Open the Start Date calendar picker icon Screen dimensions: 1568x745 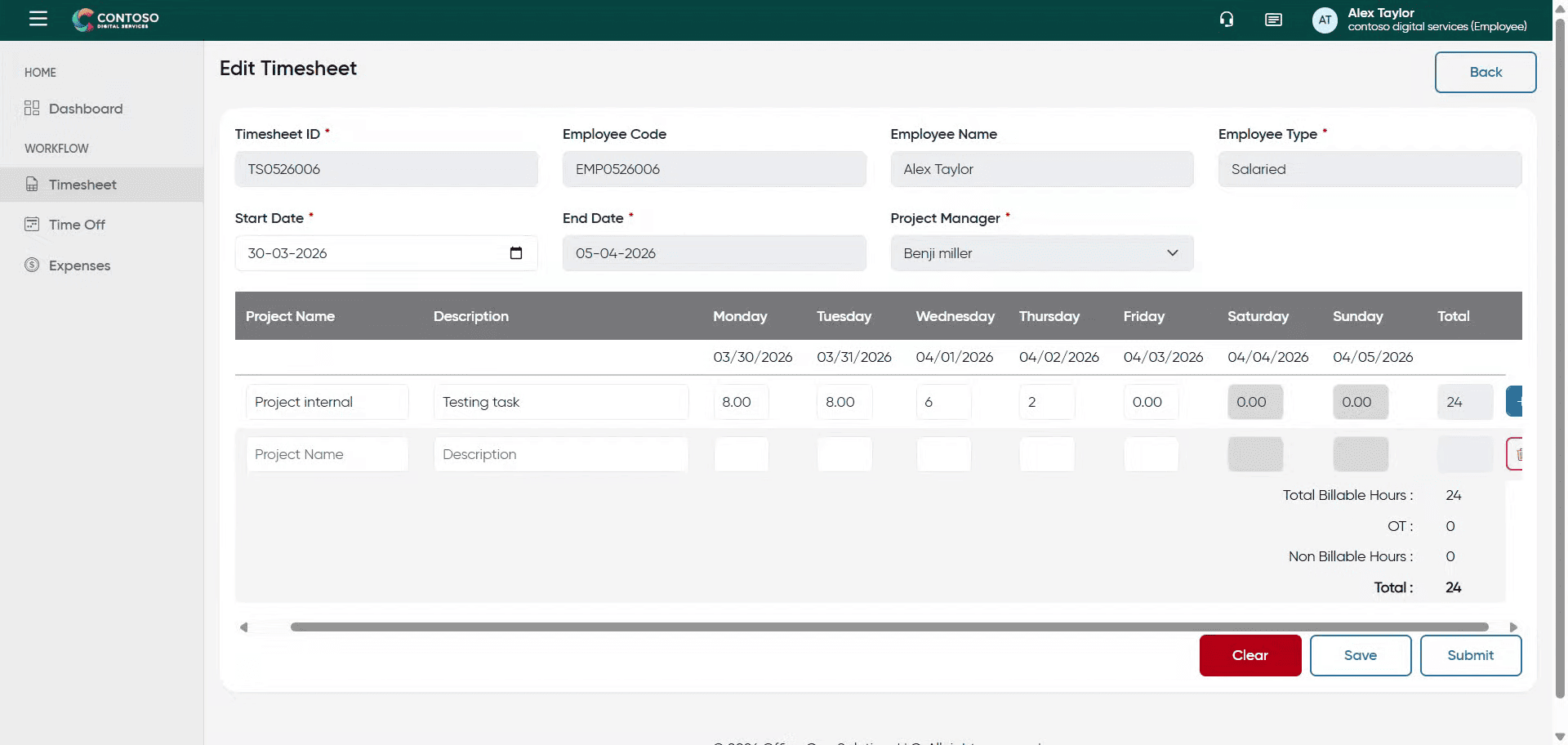516,253
